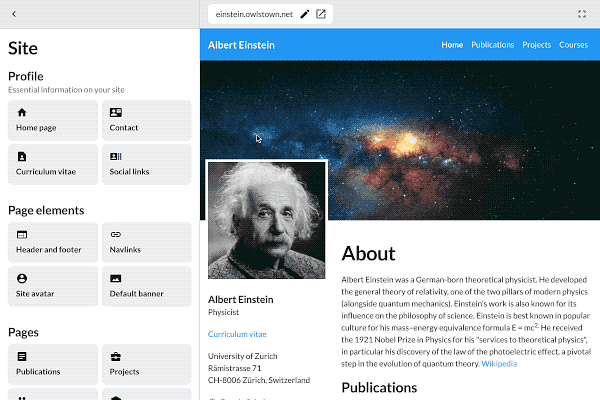Click the Einstein portrait photo
Screen dimensions: 600x400
(x=266, y=220)
